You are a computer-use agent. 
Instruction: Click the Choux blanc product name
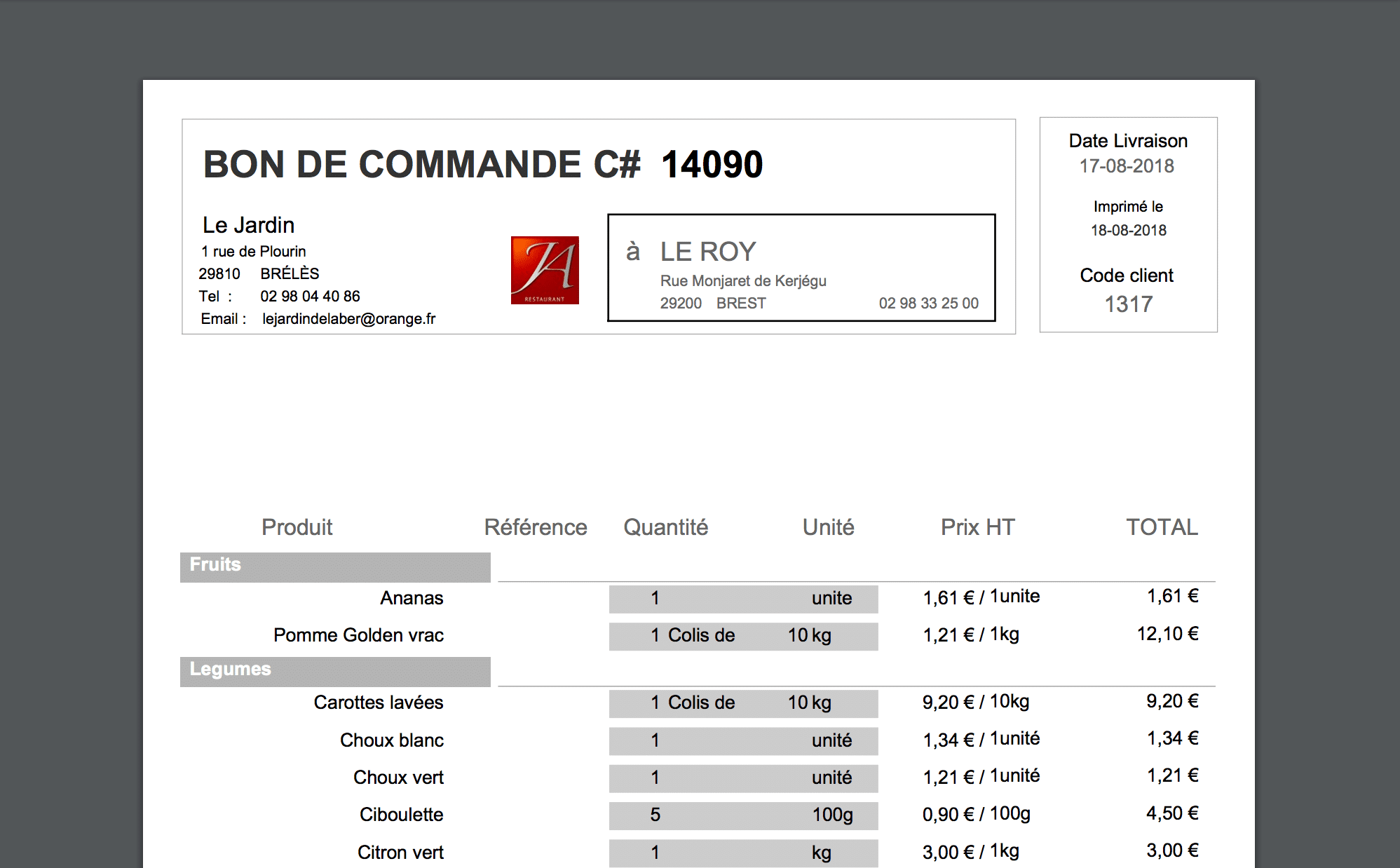(392, 740)
